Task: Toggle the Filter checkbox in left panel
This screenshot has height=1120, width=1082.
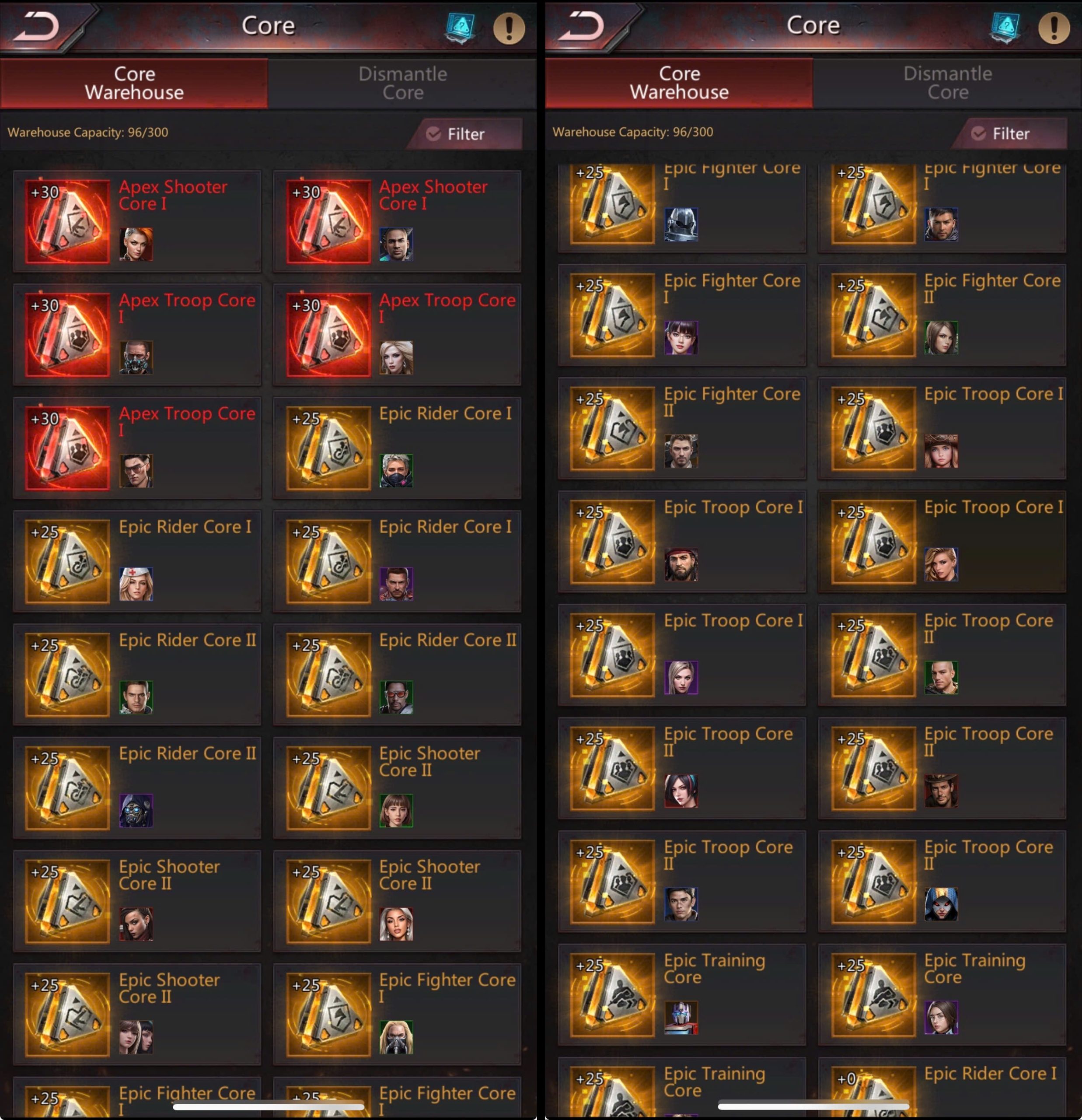Action: point(433,134)
